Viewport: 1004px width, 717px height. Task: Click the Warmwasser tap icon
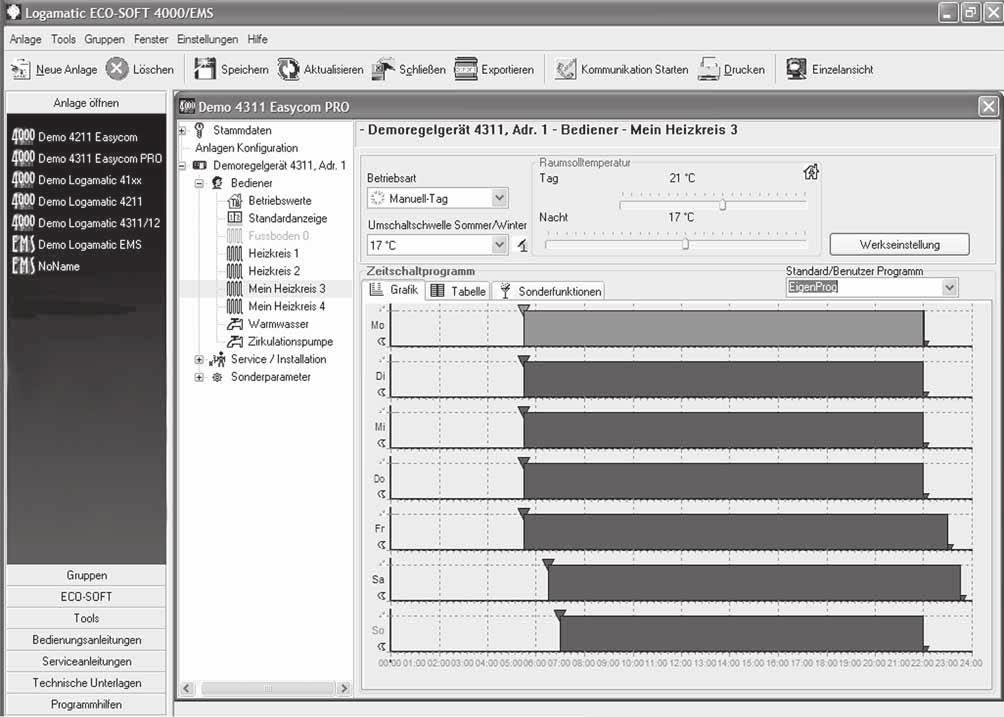(235, 324)
